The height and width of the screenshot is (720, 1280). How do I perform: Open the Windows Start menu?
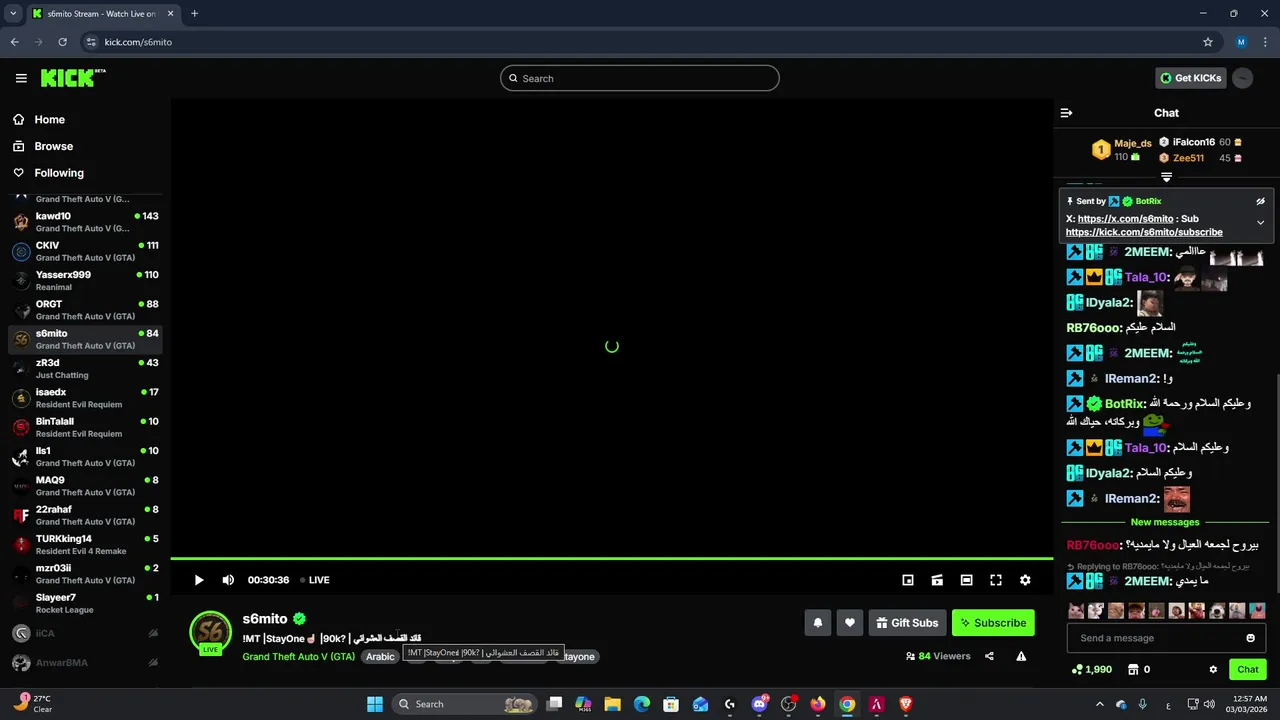click(375, 704)
